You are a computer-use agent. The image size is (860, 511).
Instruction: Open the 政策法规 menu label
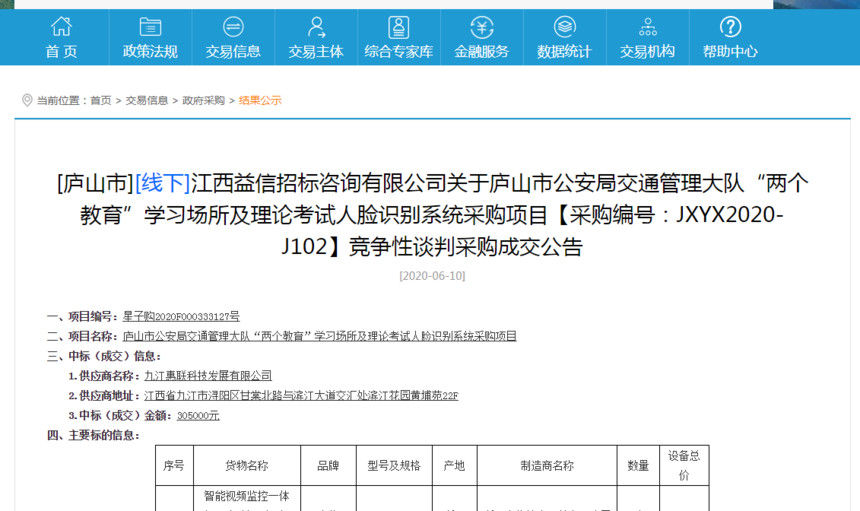(x=150, y=52)
